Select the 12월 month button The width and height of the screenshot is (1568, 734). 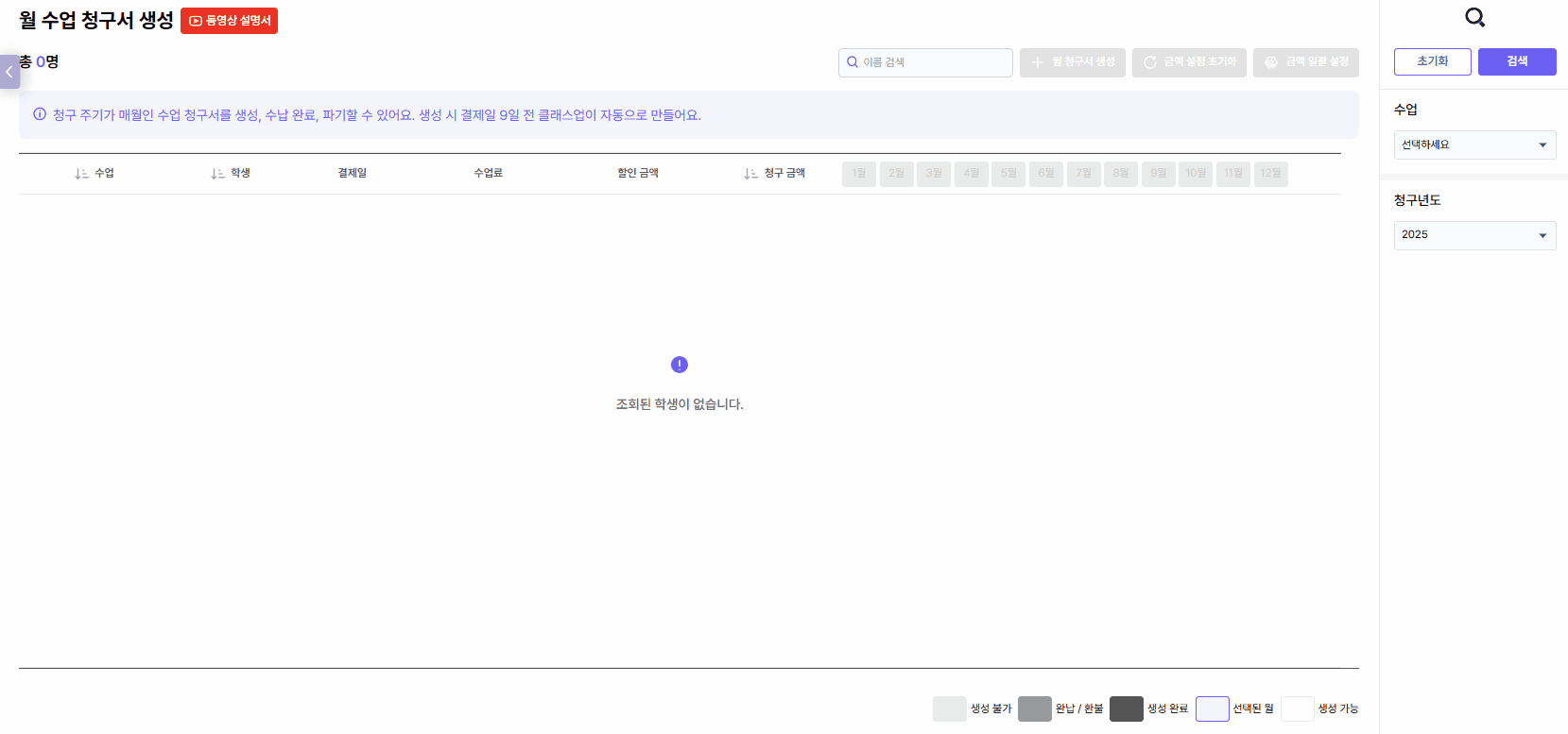pos(1271,174)
